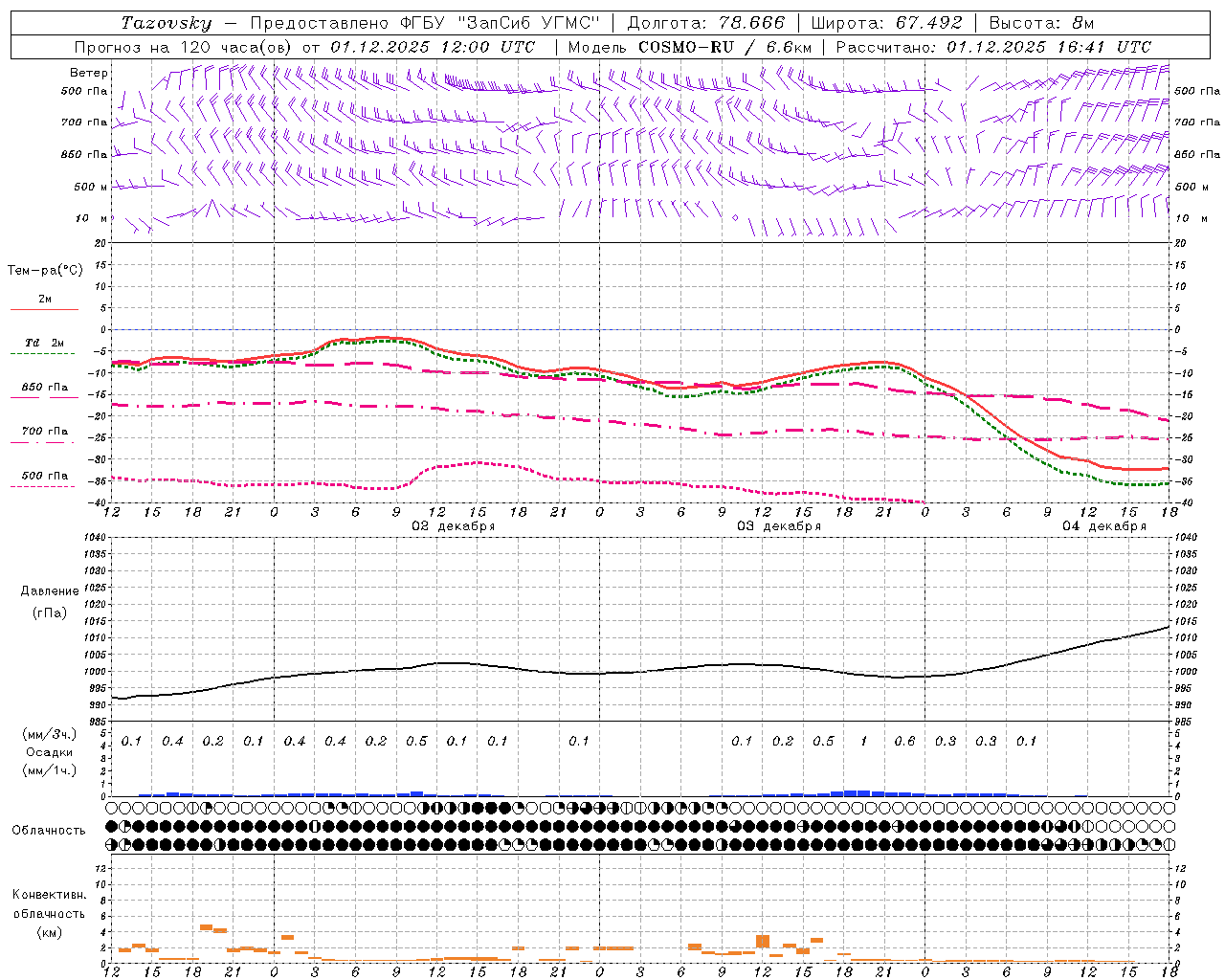Click the 04 декабря date label
Viewport: 1225px width, 980px height.
[x=1104, y=526]
